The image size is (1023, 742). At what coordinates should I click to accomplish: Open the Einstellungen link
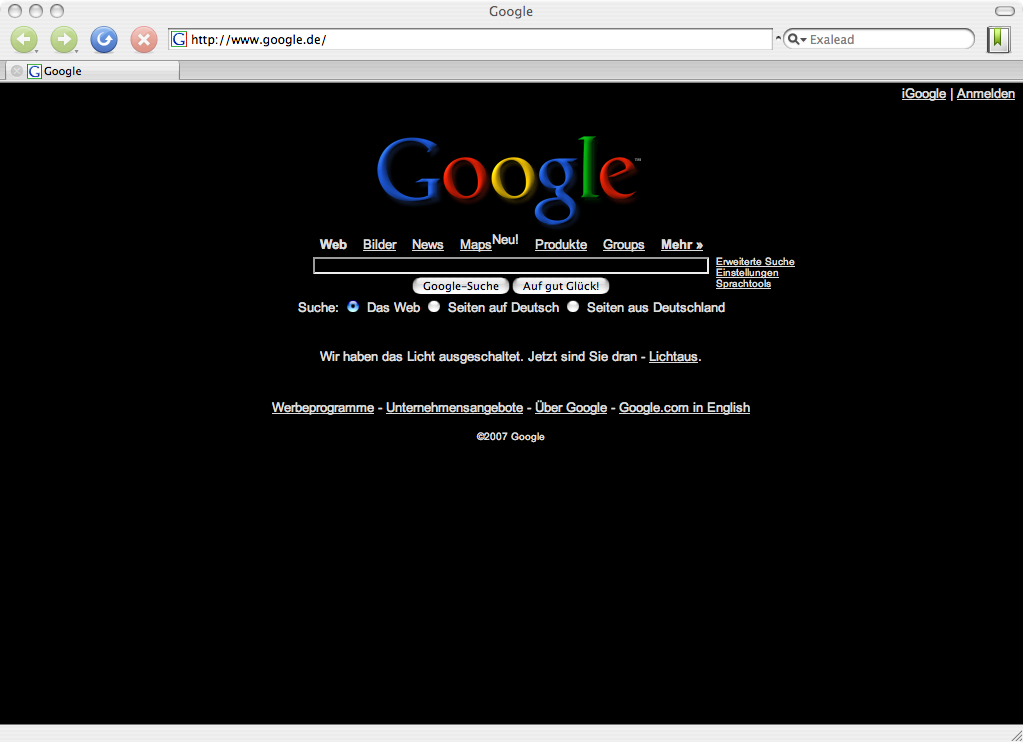pyautogui.click(x=747, y=273)
